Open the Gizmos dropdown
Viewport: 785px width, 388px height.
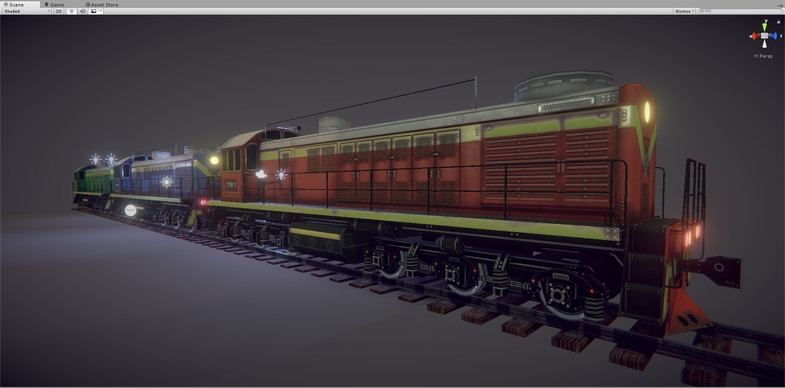684,11
